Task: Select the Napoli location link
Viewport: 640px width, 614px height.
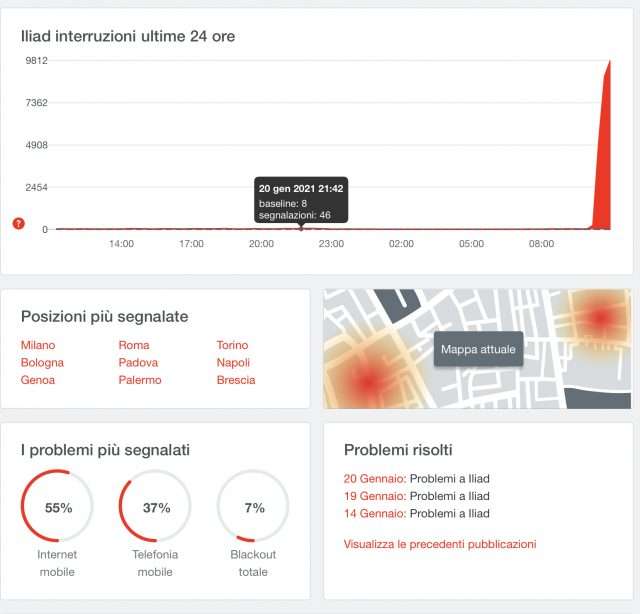Action: pos(233,363)
